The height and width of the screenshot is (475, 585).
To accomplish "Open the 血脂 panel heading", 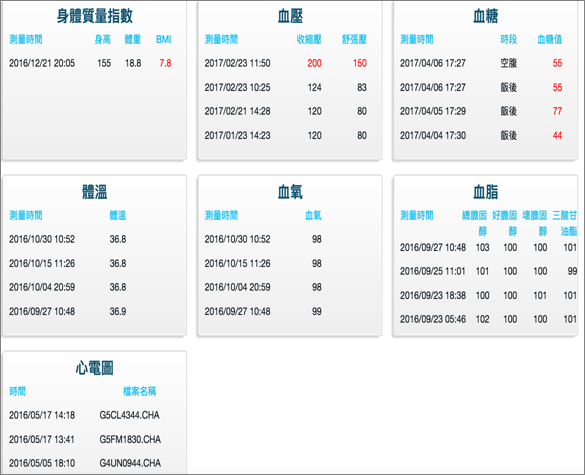I will pyautogui.click(x=485, y=192).
